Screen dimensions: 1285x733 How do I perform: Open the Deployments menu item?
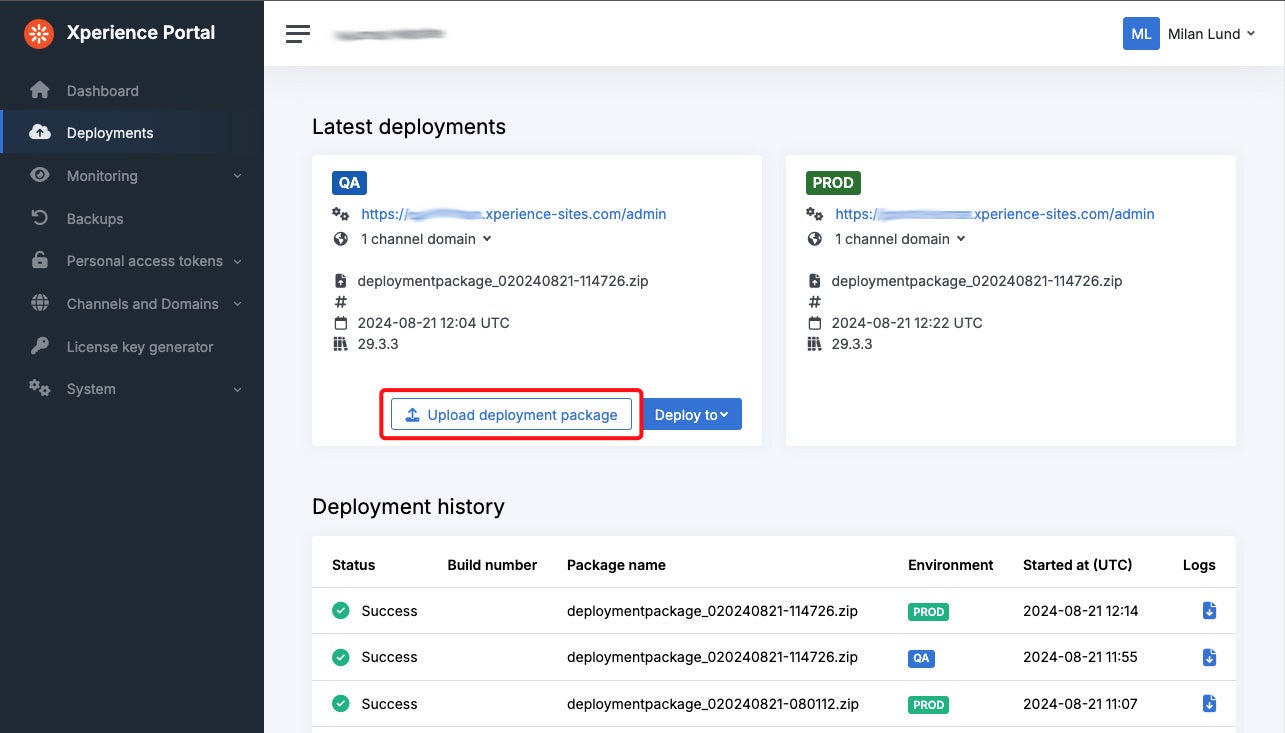tap(110, 133)
